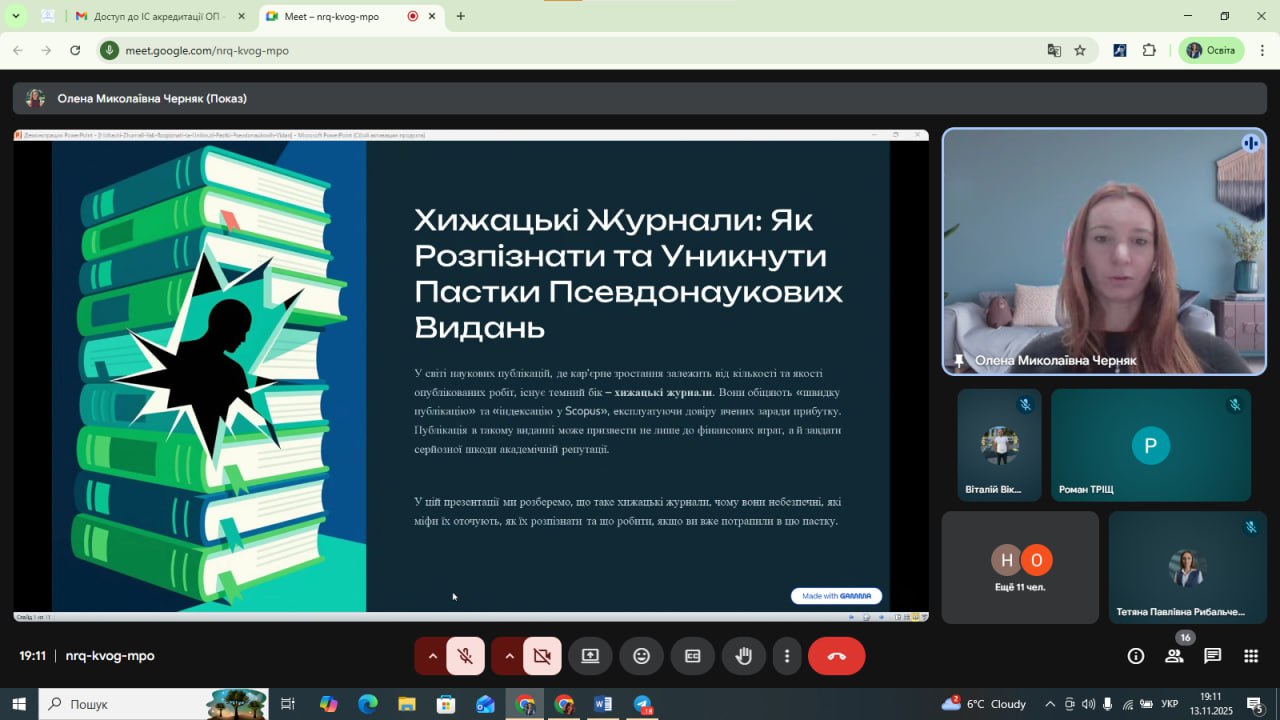Click the share screen (present now) icon
The height and width of the screenshot is (720, 1280).
pos(590,656)
